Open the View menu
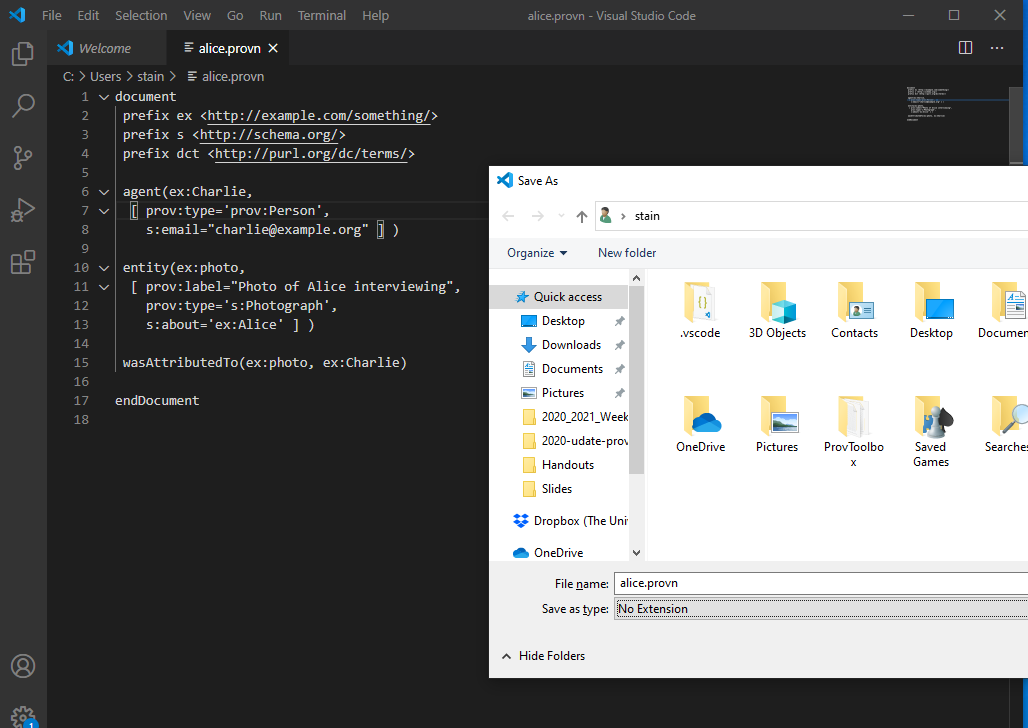 click(x=197, y=15)
